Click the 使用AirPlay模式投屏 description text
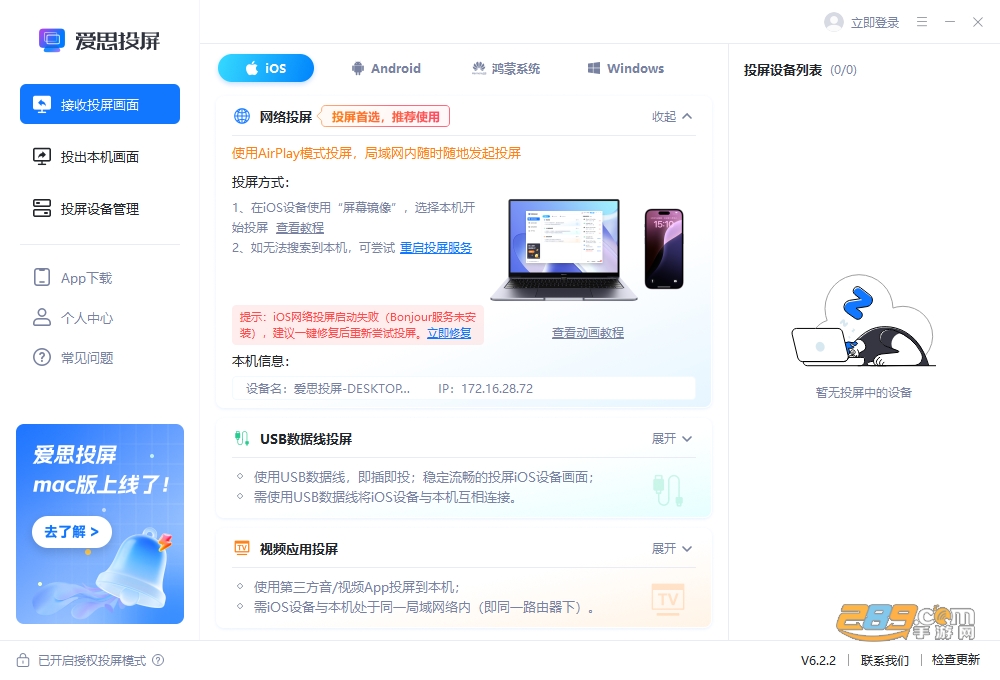Screen dimensions: 1000x680 tap(376, 153)
